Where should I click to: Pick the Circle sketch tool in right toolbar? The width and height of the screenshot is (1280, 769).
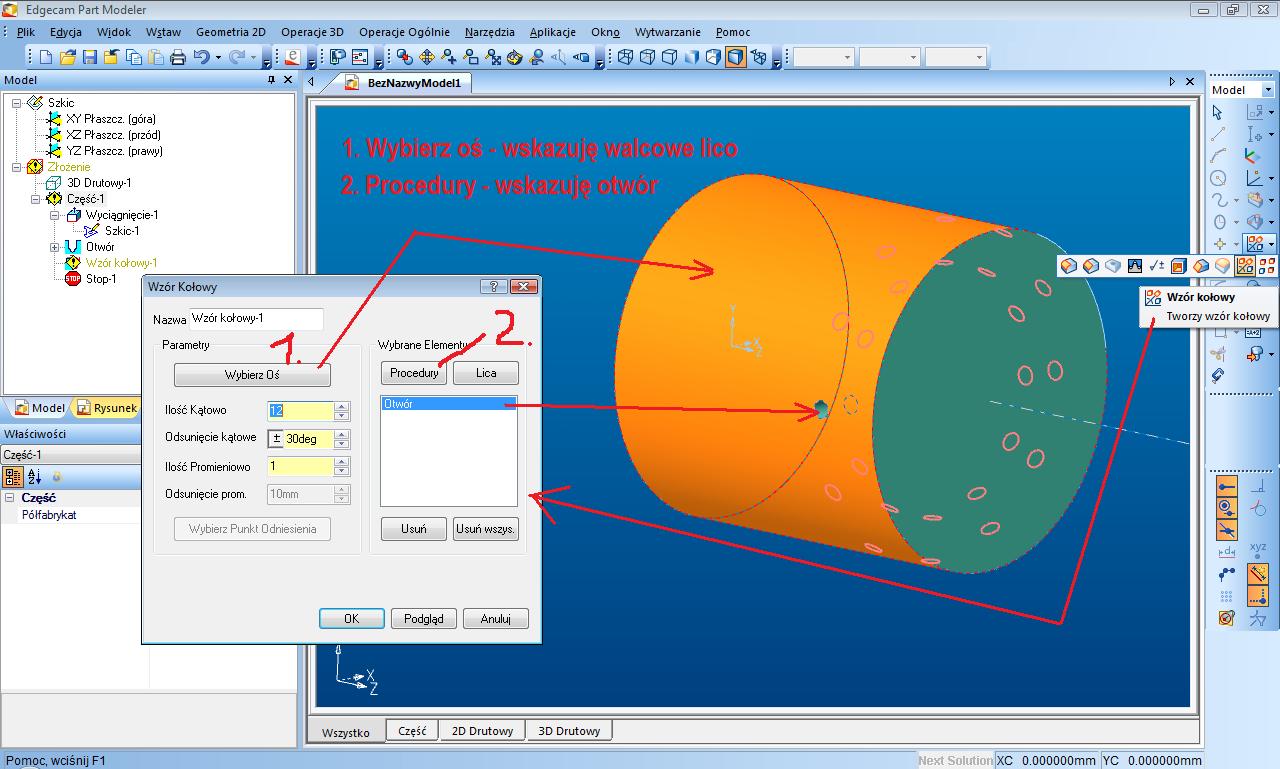1218,178
